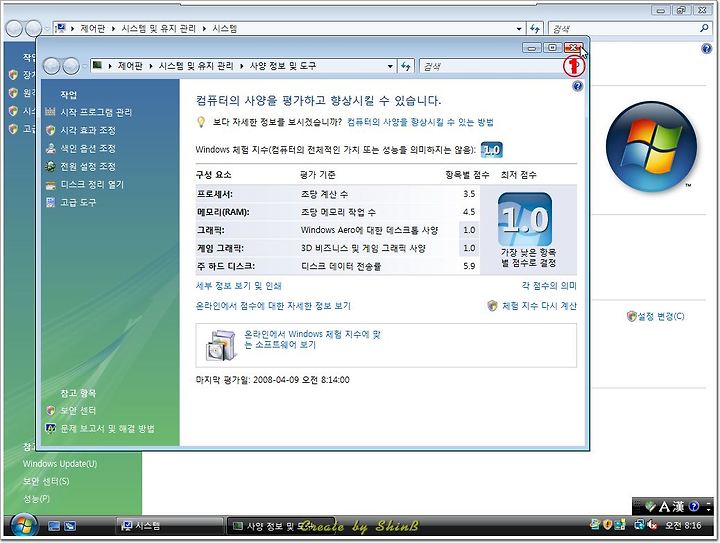720x543 pixels.
Task: Click the help icon in the back 시스템 window
Action: point(707,48)
